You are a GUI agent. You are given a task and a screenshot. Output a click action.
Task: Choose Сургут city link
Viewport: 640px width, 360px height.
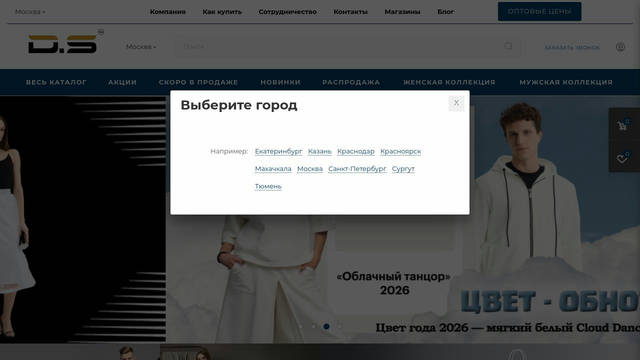point(403,169)
